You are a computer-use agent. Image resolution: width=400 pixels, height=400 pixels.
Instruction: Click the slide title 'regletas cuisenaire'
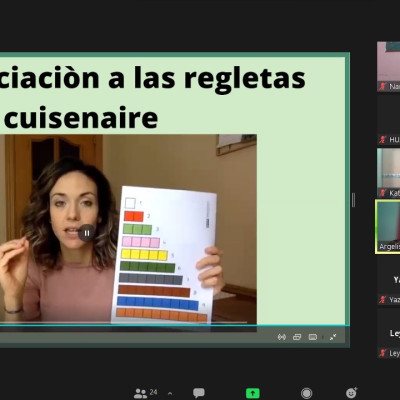(154, 97)
